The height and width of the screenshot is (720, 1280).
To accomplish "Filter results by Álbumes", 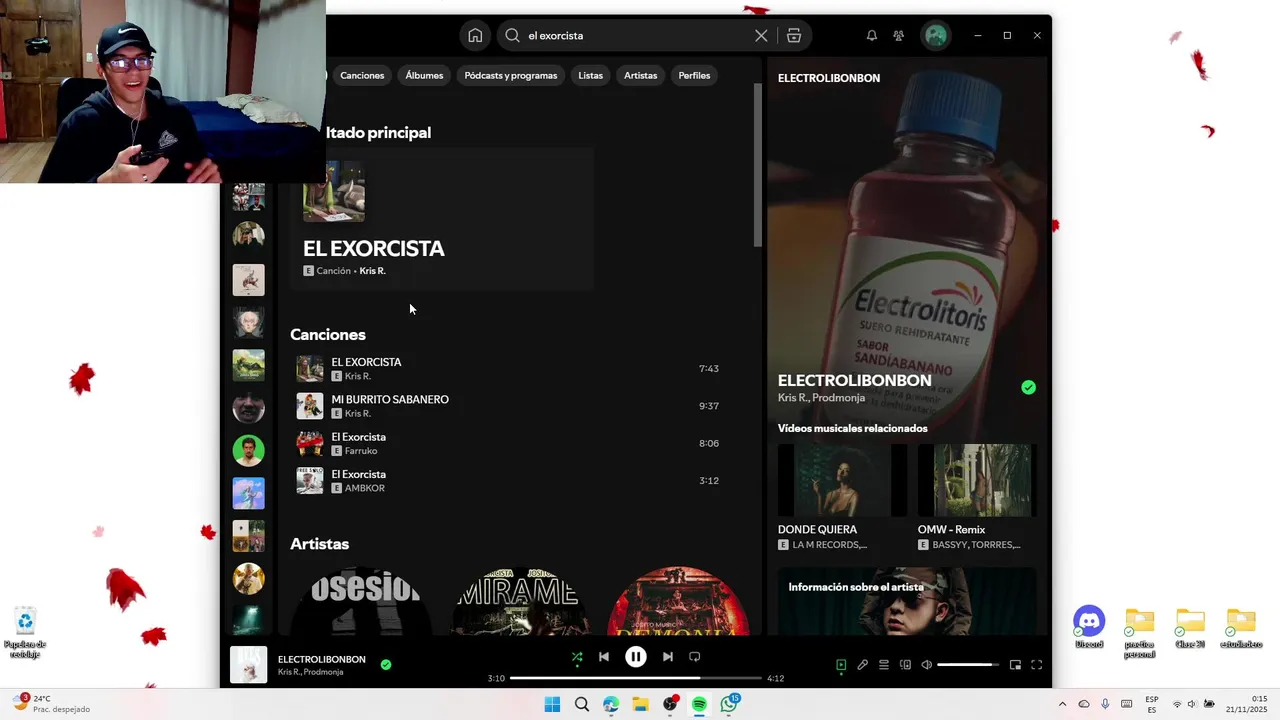I will pyautogui.click(x=424, y=76).
